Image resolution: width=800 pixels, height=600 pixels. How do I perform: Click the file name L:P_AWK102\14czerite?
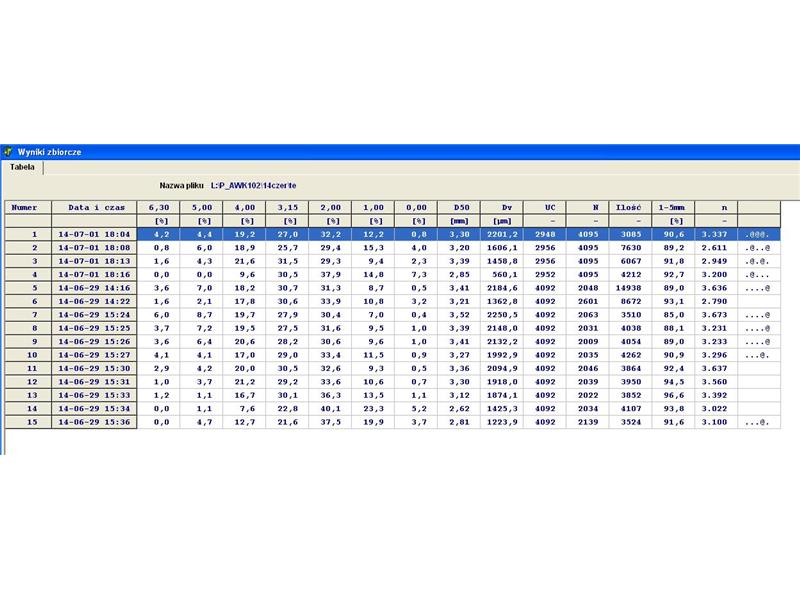(253, 186)
